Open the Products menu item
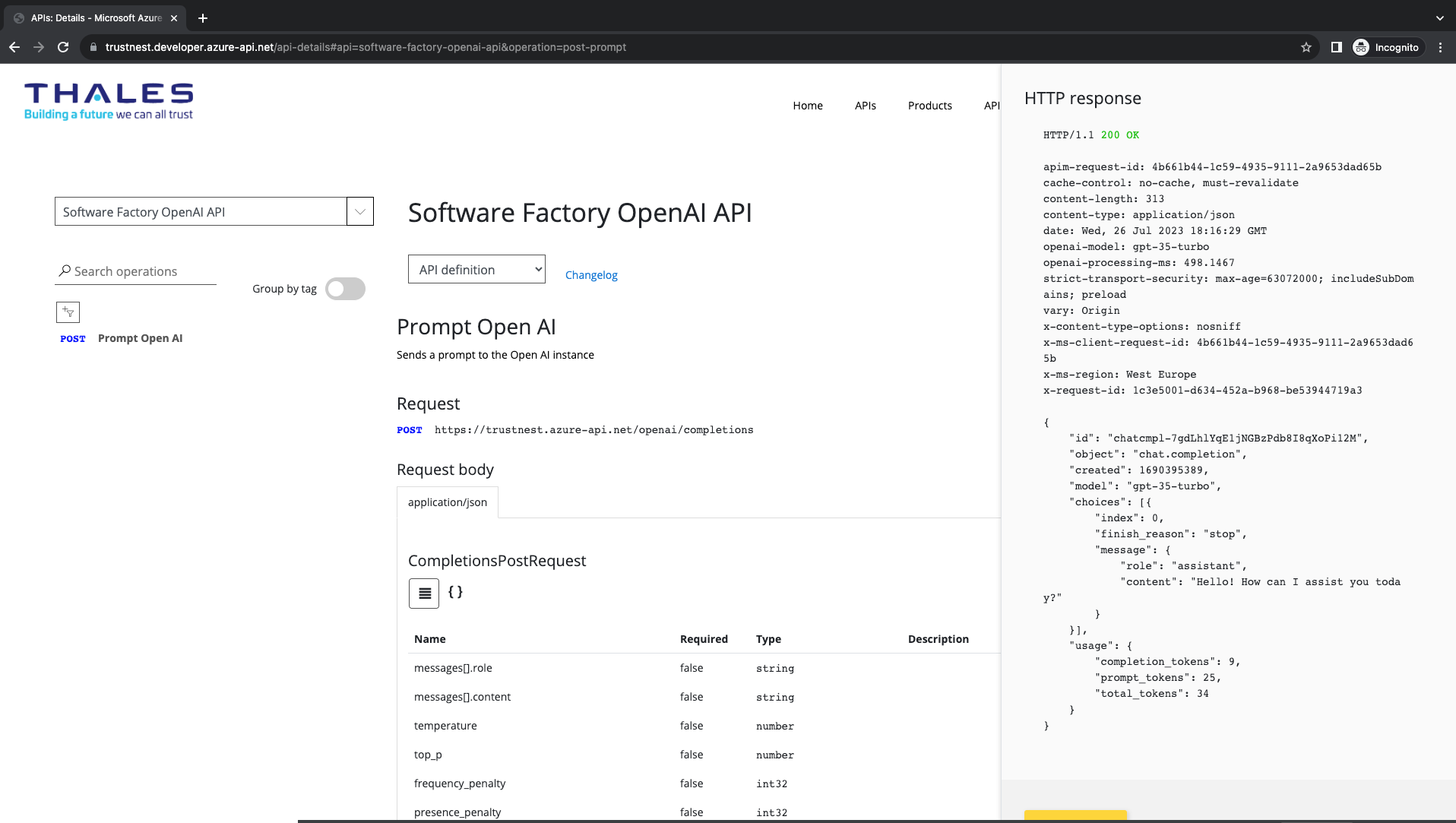 [930, 106]
